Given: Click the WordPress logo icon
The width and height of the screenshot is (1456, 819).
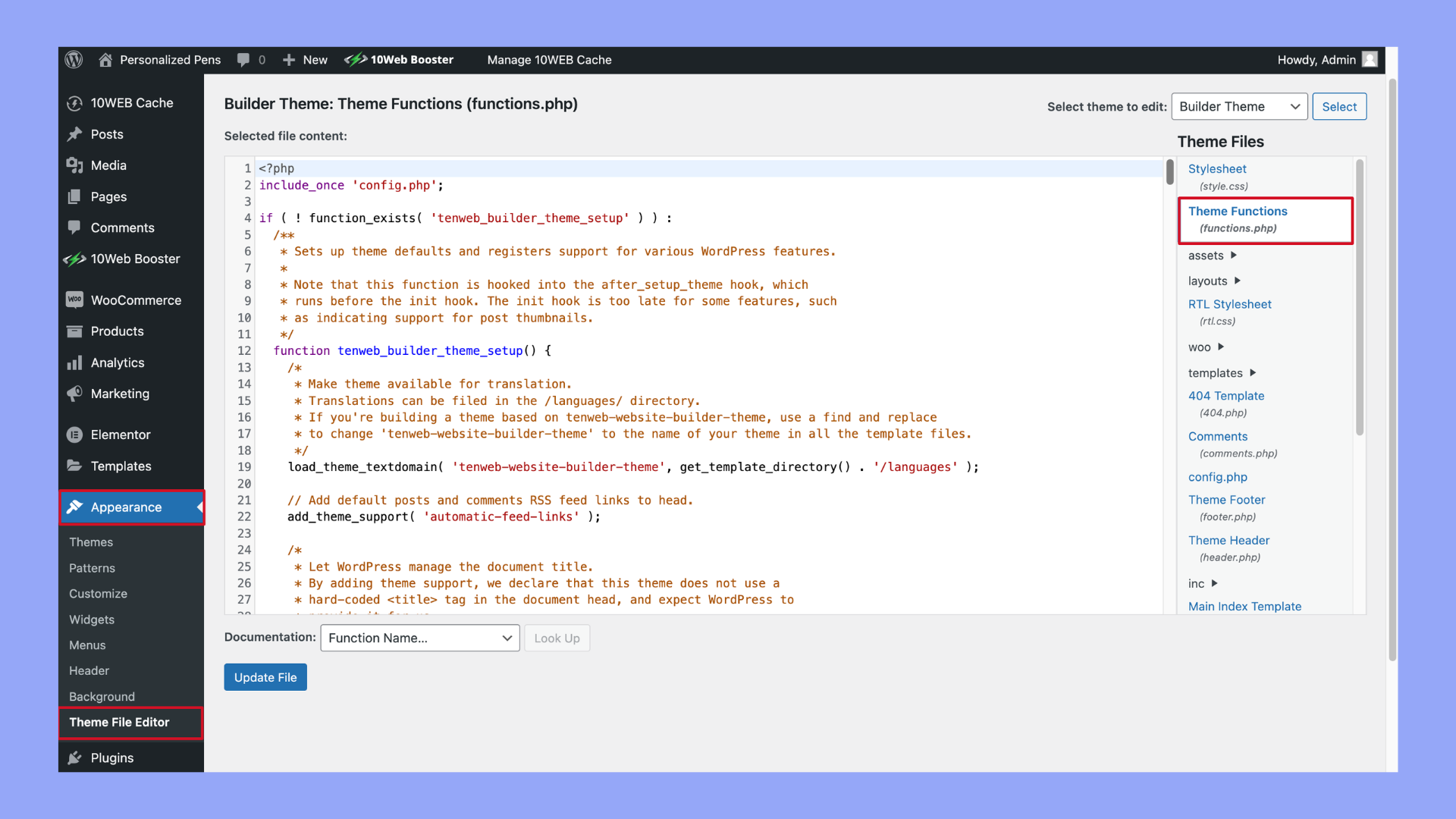Looking at the screenshot, I should [74, 60].
